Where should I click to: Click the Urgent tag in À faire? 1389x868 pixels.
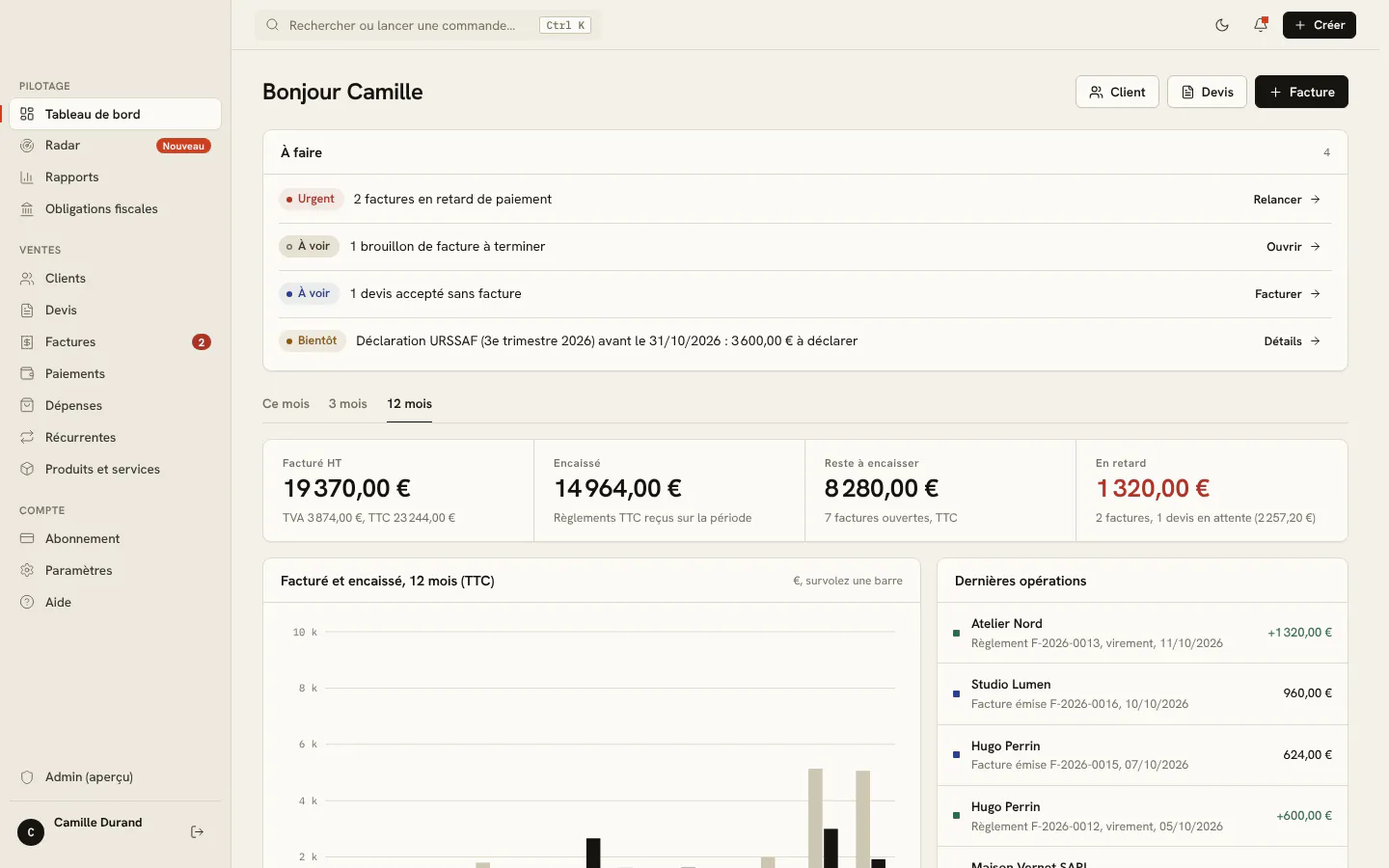pos(311,200)
